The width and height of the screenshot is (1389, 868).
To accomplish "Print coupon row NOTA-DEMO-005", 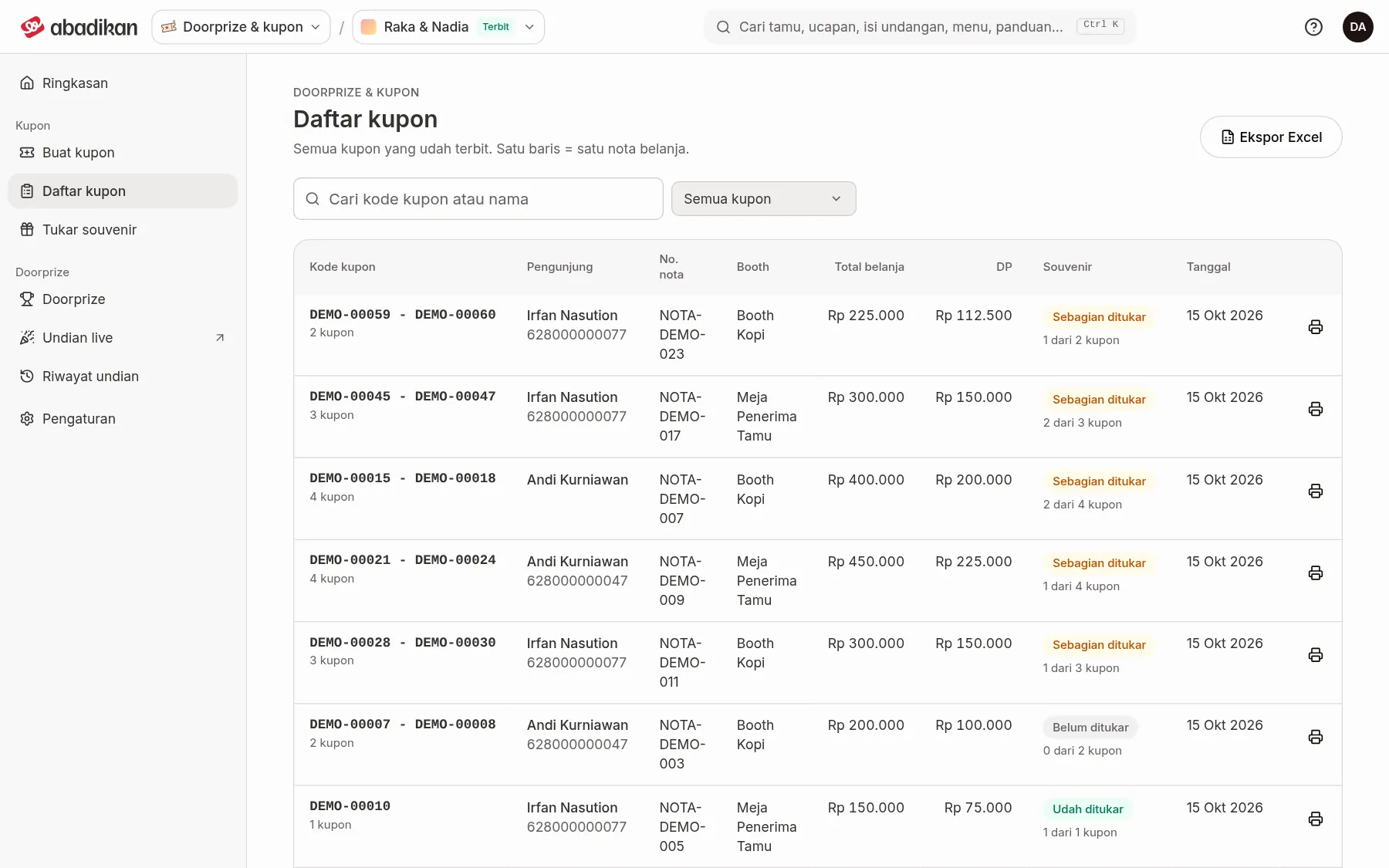I will click(1316, 819).
